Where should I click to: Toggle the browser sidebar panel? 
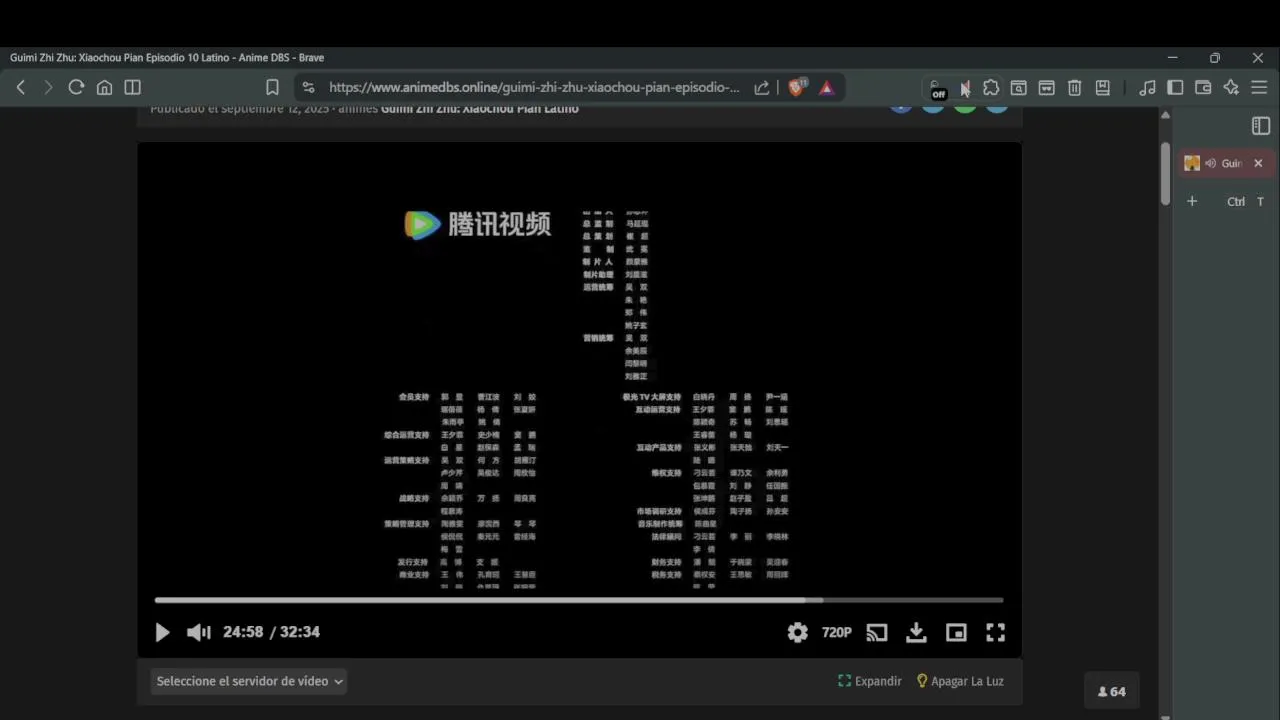[x=1175, y=88]
